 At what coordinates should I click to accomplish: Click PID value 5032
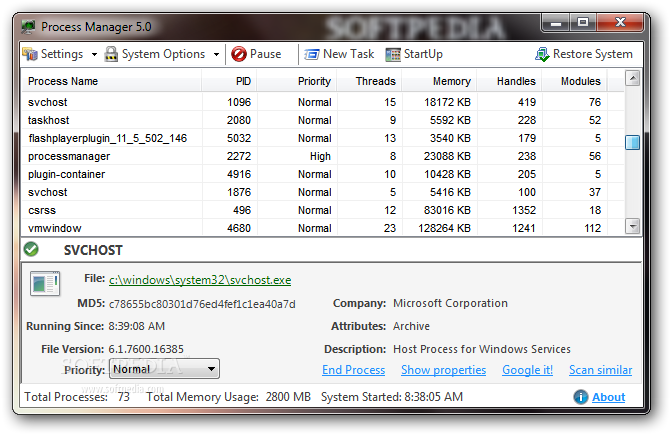[239, 138]
